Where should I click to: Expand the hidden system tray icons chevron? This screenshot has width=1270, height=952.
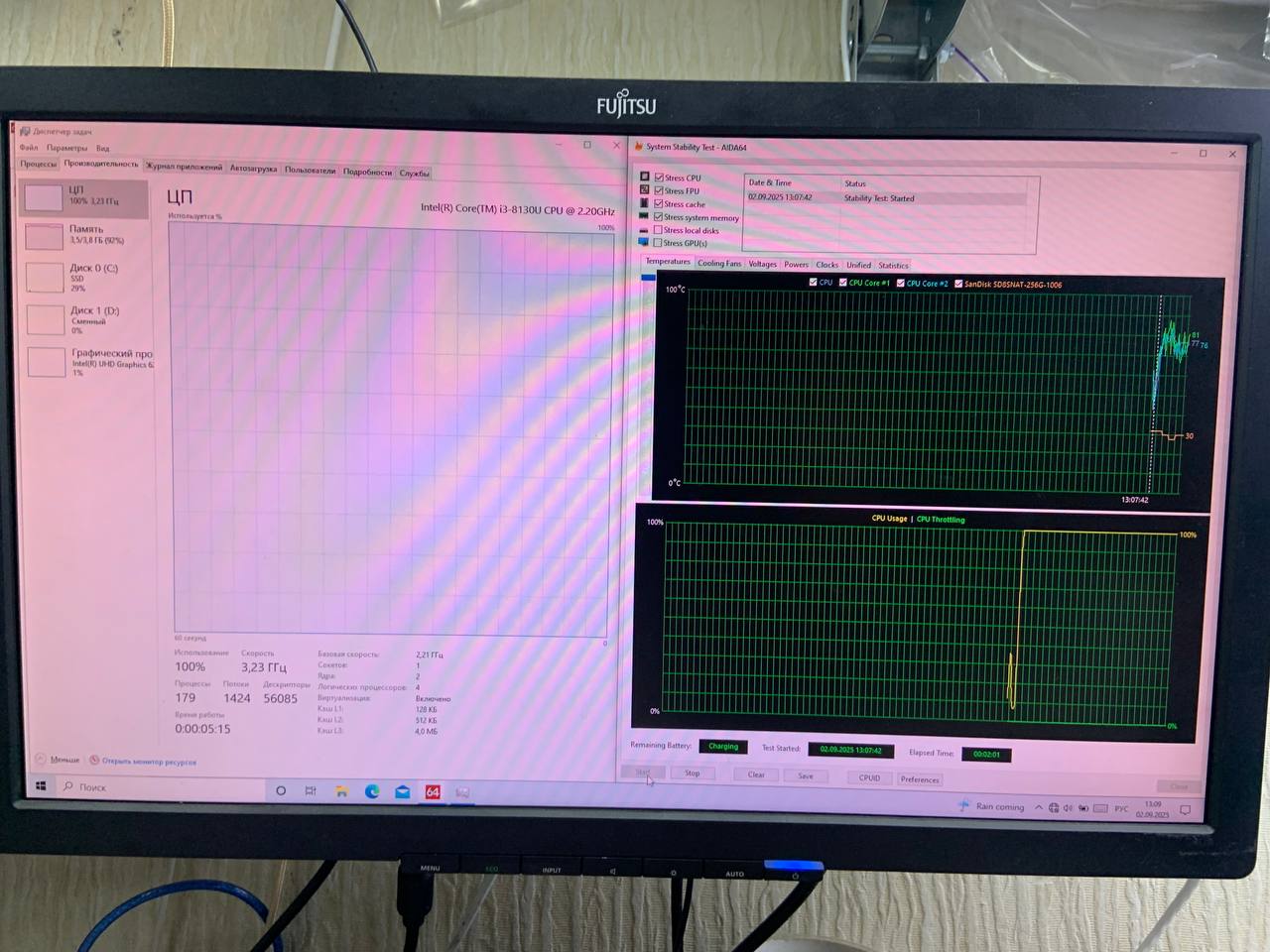click(x=1039, y=807)
